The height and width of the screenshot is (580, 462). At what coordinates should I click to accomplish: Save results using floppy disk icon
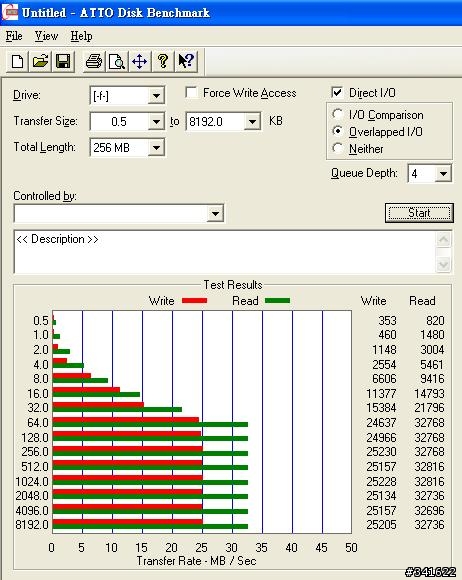pyautogui.click(x=63, y=61)
